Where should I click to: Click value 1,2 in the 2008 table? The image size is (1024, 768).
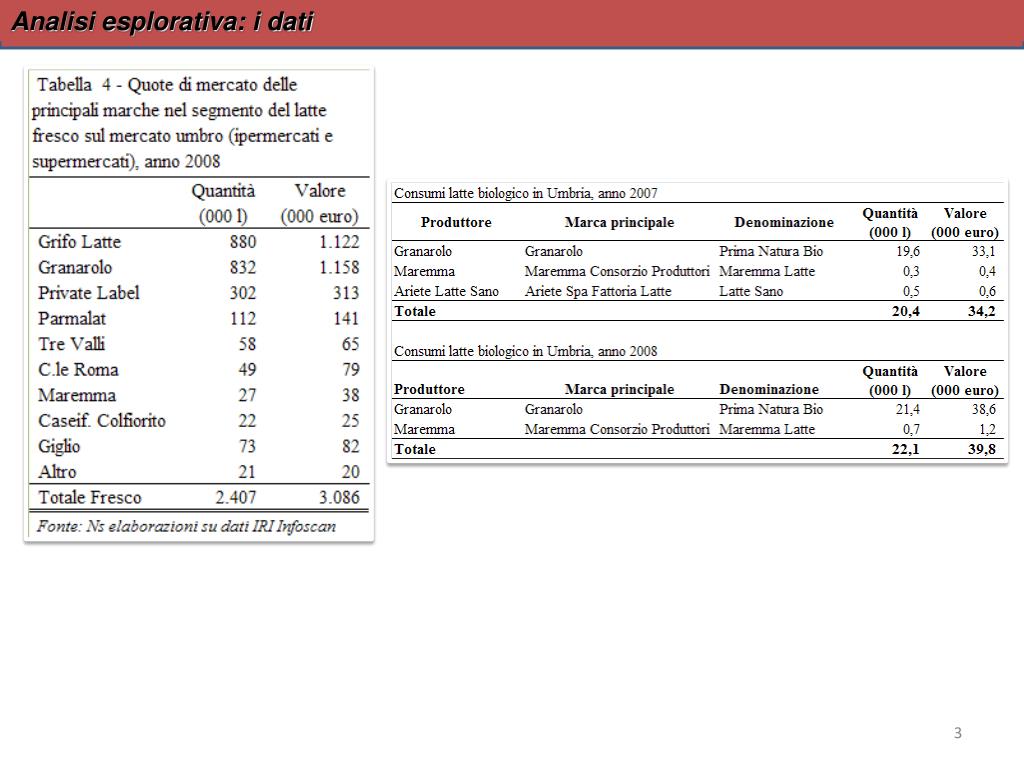coord(987,430)
